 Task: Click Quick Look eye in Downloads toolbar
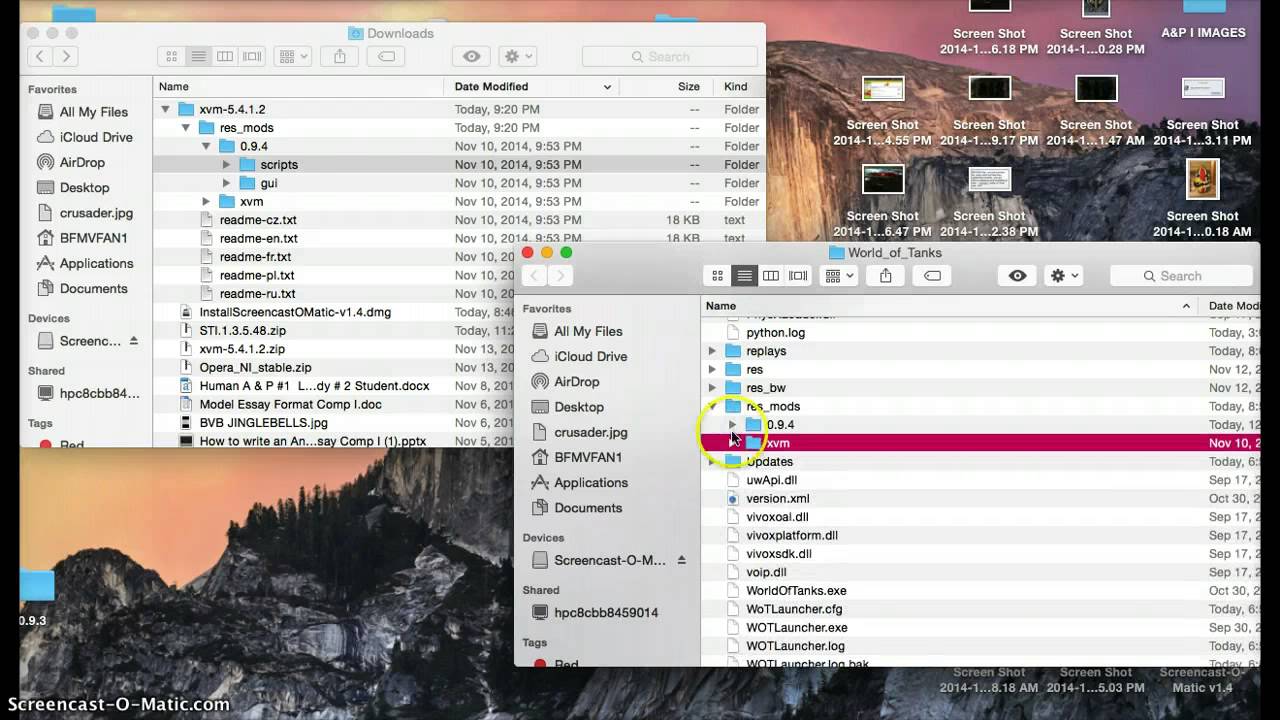pyautogui.click(x=472, y=57)
